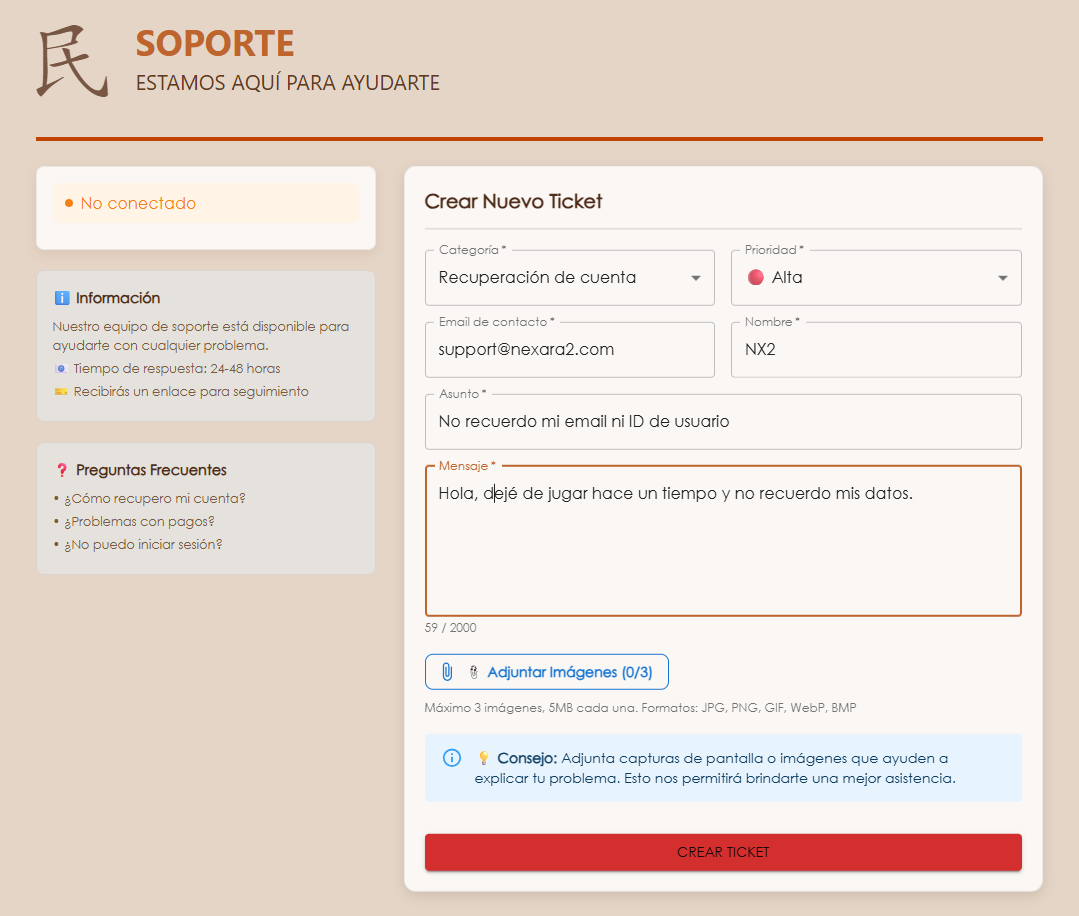Viewport: 1079px width, 916px height.
Task: Open the ¿Cómo recupero mi cuenta? FAQ
Action: click(x=155, y=498)
